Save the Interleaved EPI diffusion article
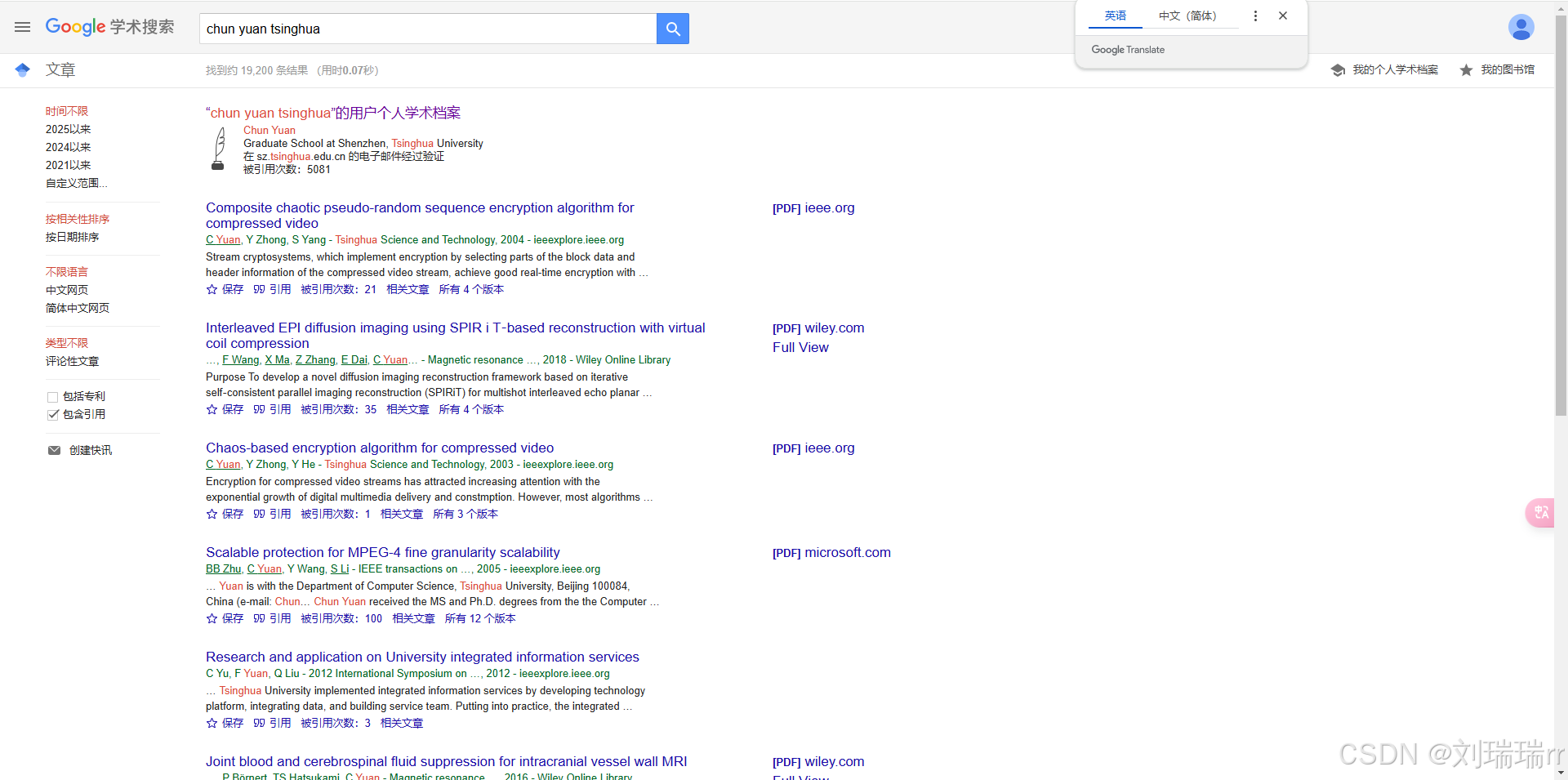This screenshot has height=780, width=1568. pos(225,409)
